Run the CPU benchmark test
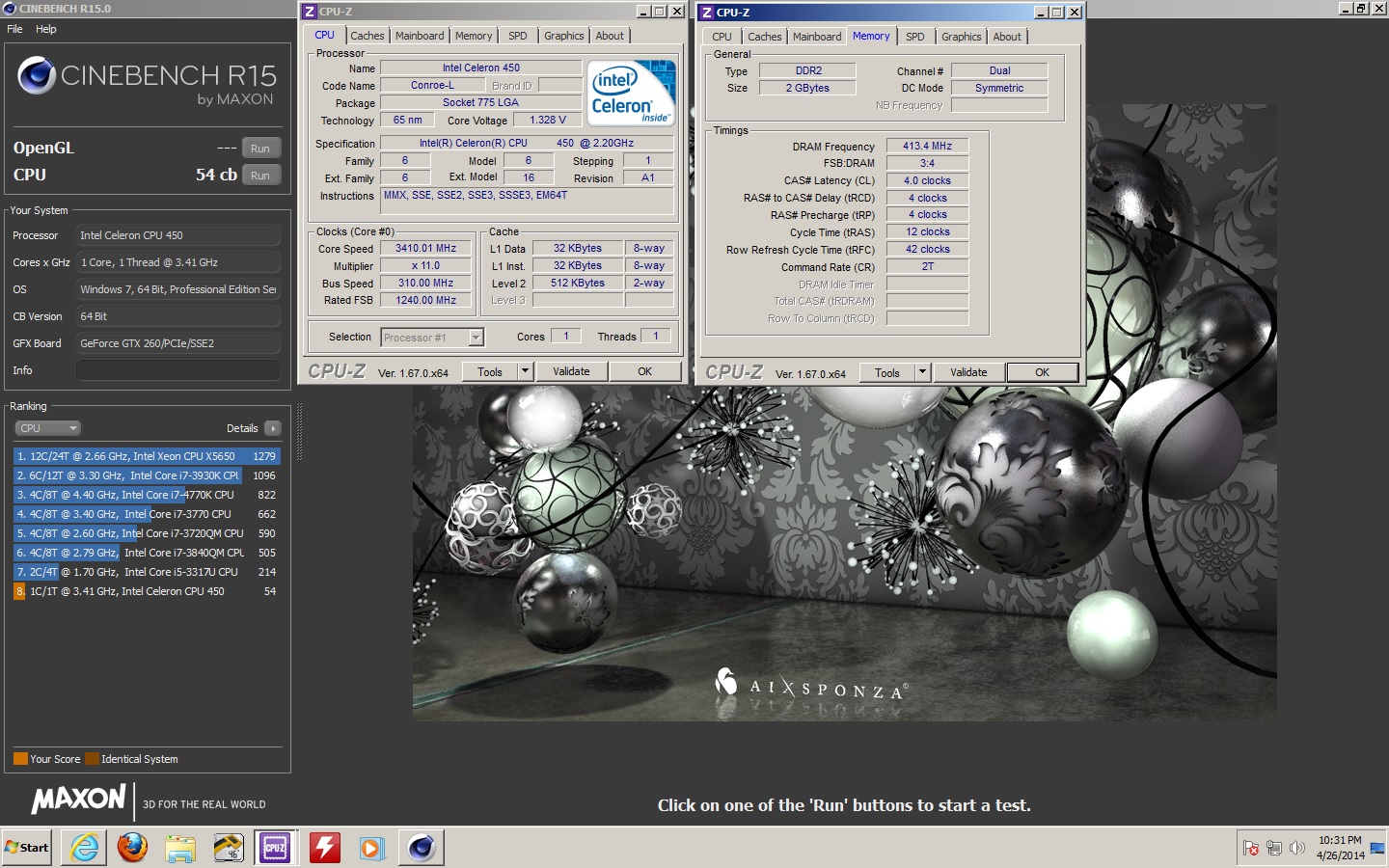The width and height of the screenshot is (1389, 868). pos(260,176)
